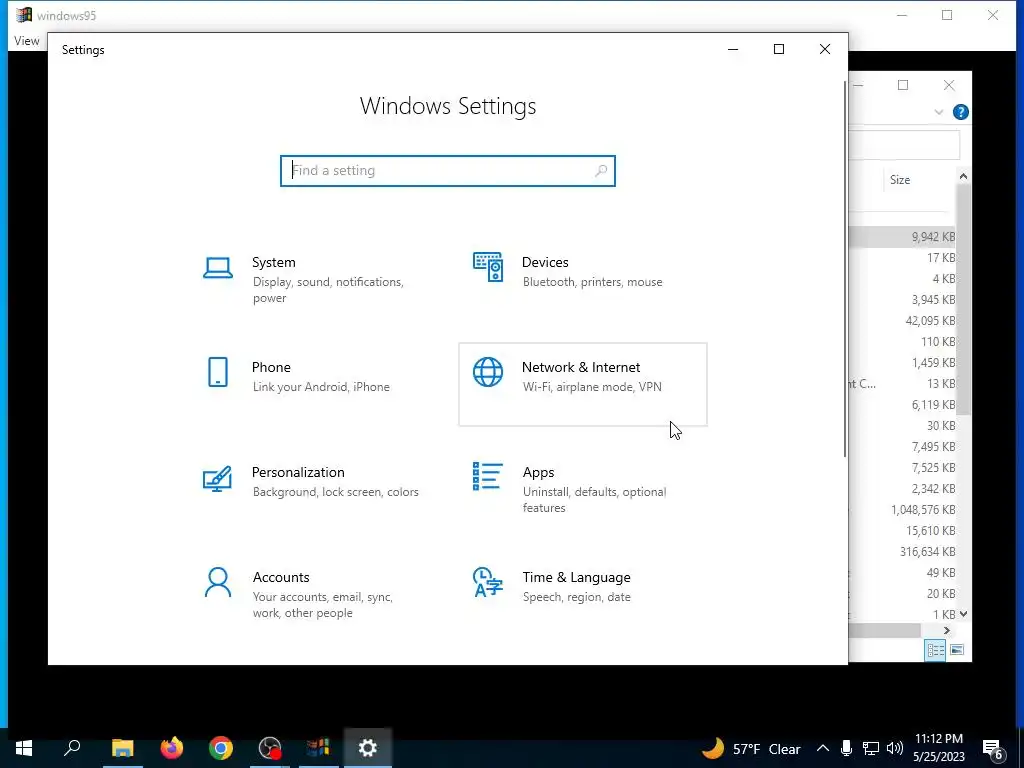Viewport: 1024px width, 768px height.
Task: Click the microphone tray icon
Action: pos(846,748)
